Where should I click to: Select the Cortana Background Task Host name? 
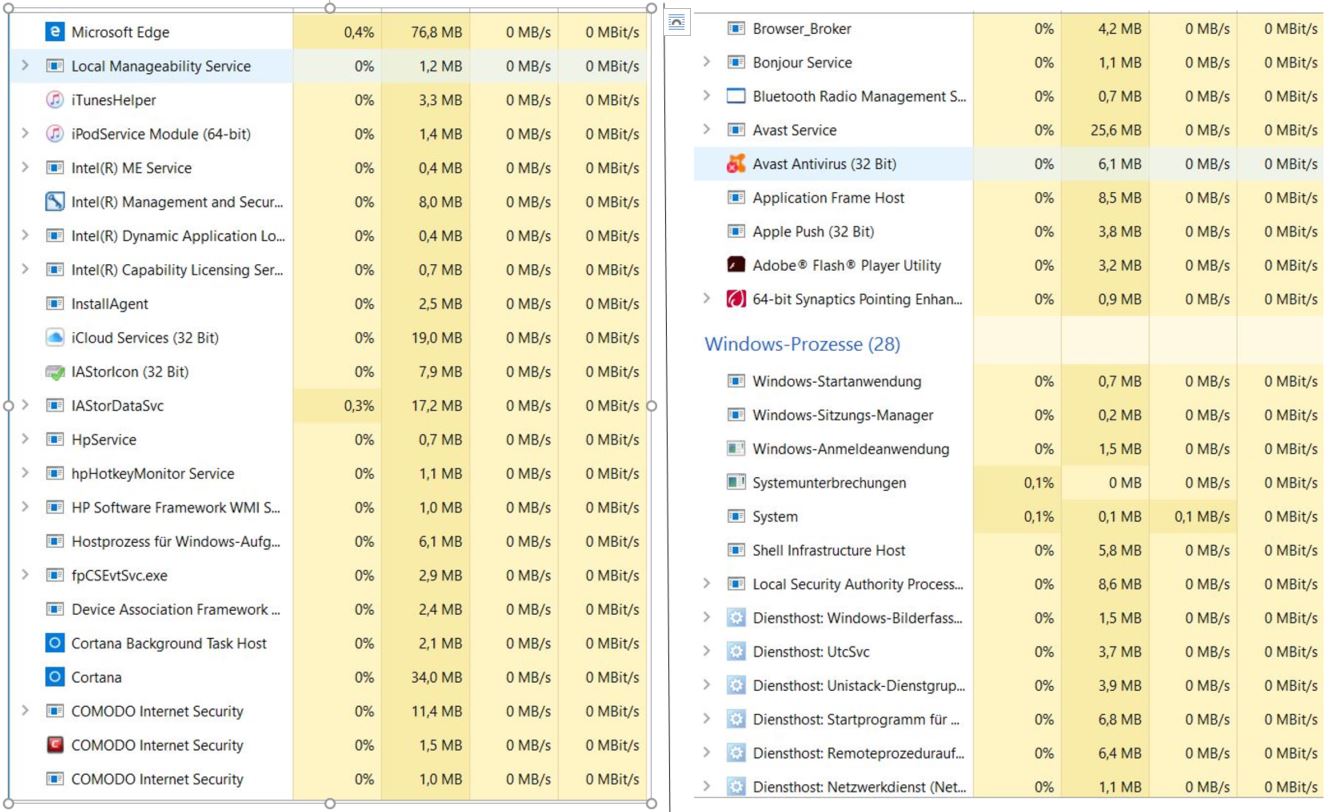(x=169, y=643)
